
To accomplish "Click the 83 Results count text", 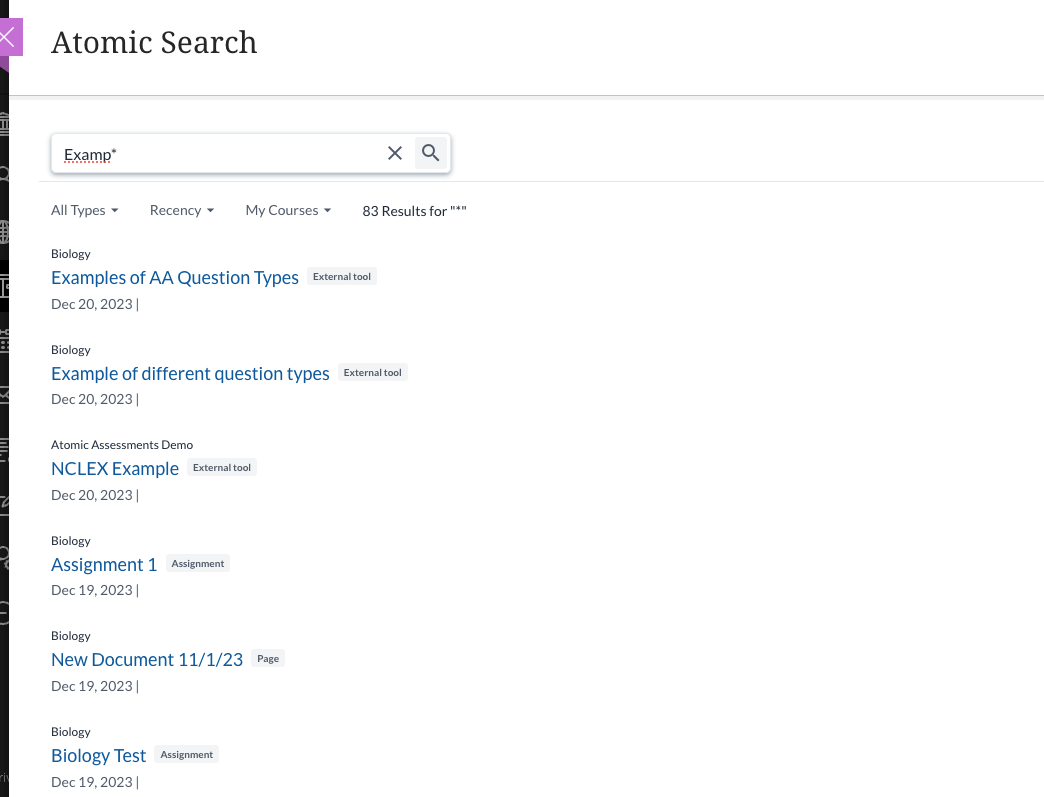I will 414,211.
